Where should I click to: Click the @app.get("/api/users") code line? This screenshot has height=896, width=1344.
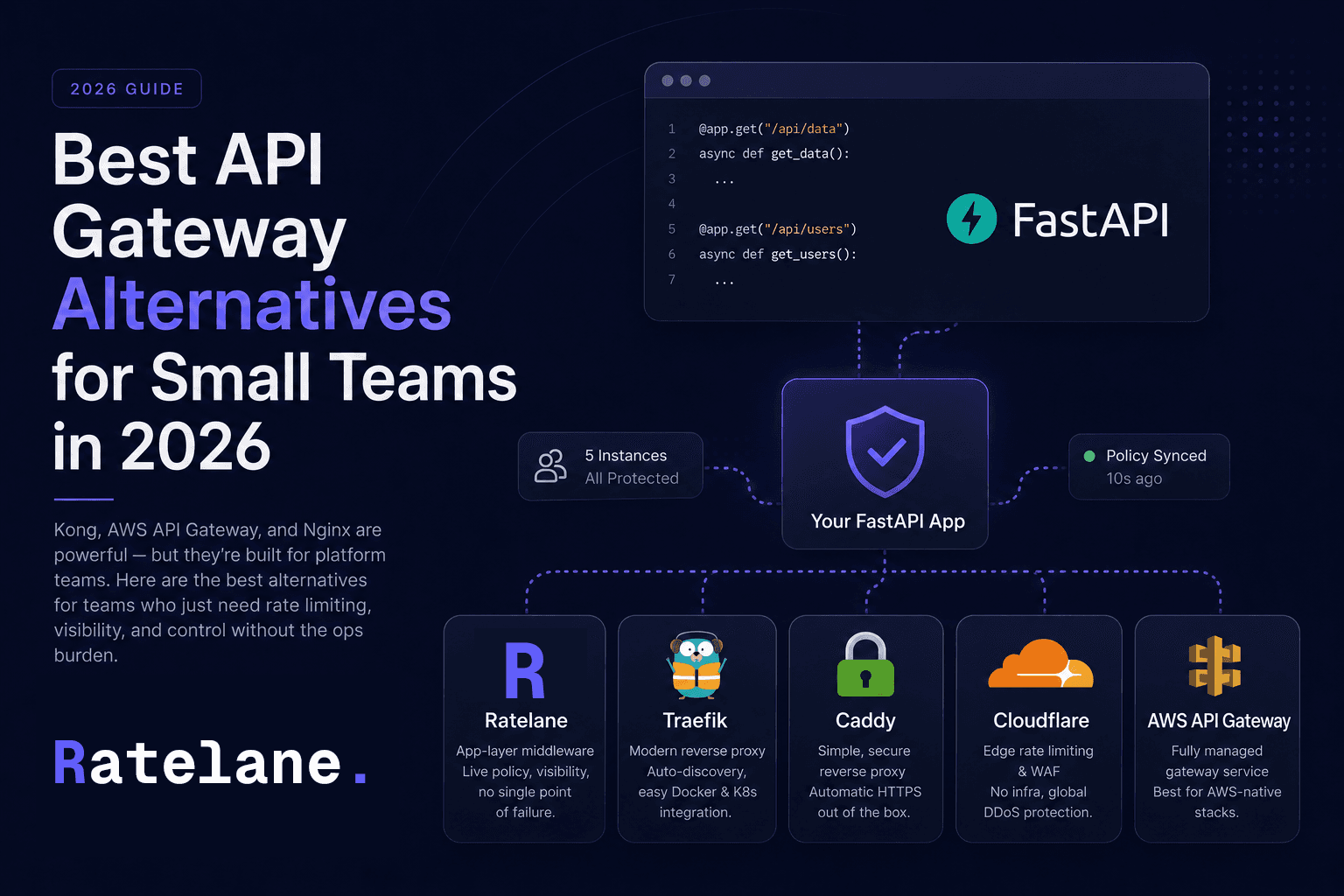pyautogui.click(x=778, y=229)
